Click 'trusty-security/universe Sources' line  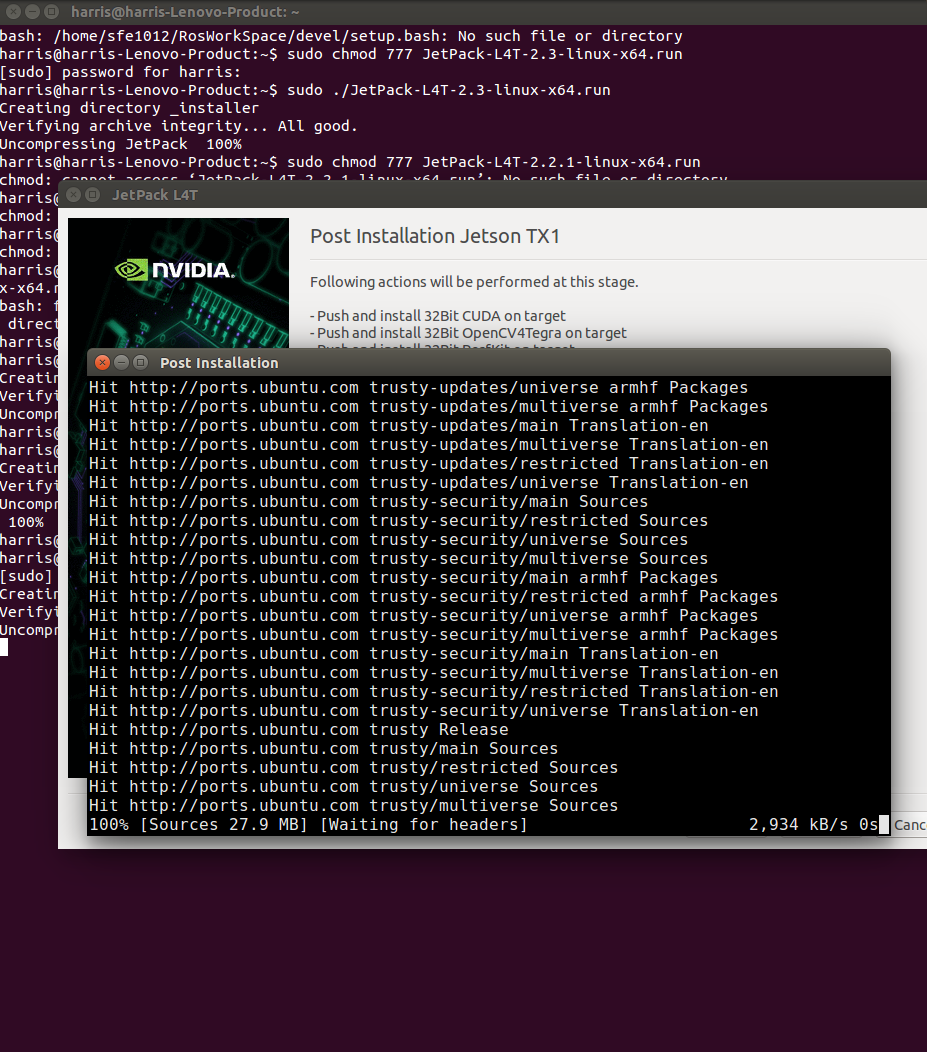click(388, 539)
